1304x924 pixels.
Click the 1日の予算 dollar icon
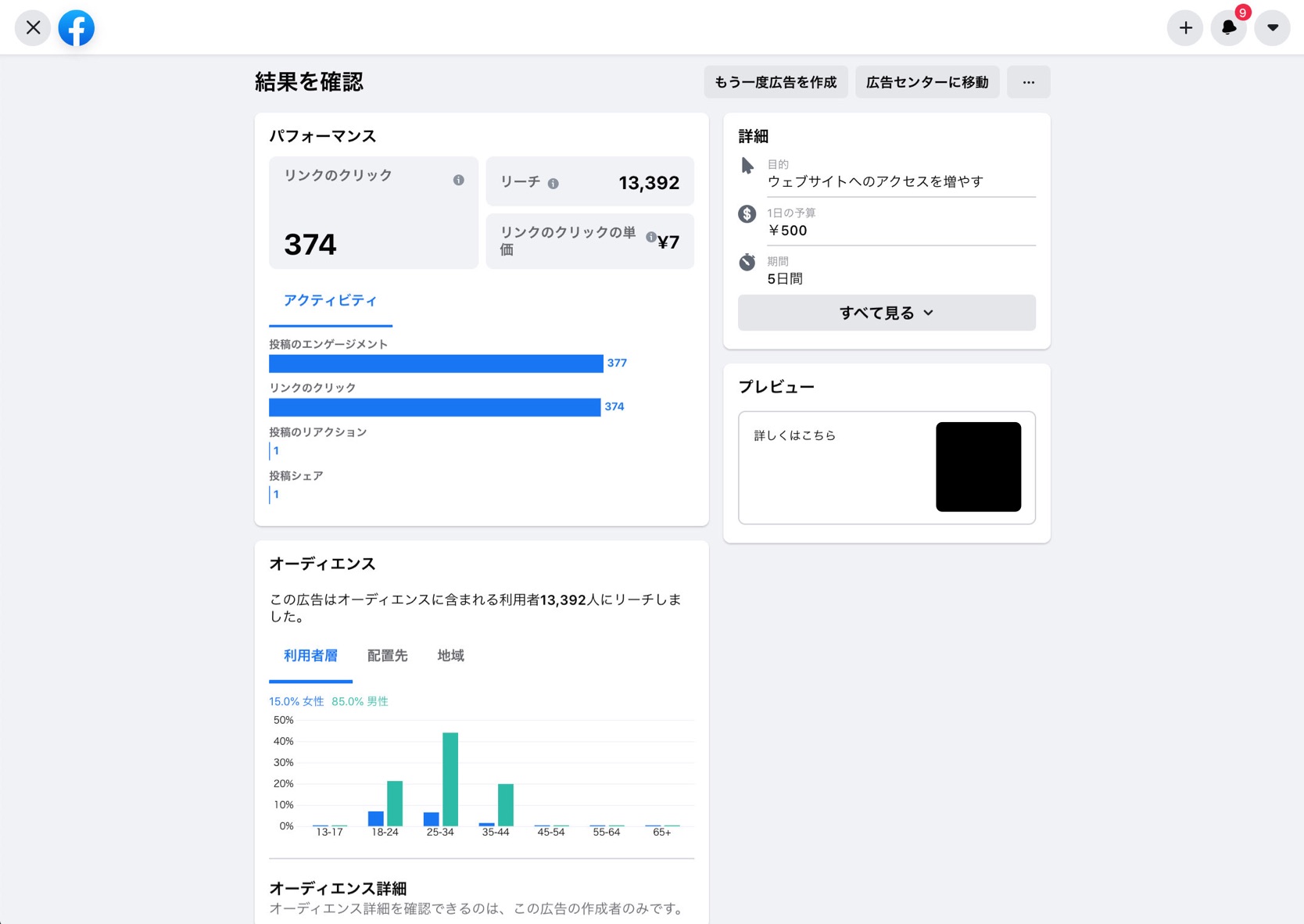(747, 214)
